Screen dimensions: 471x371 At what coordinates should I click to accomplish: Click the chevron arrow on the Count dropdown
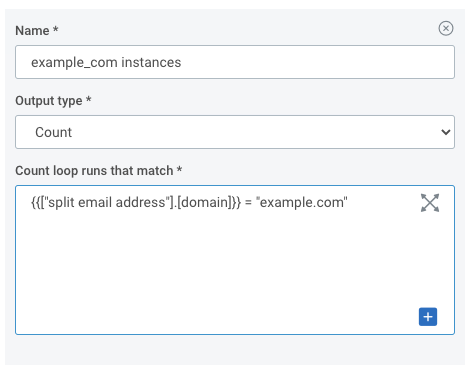(x=446, y=132)
